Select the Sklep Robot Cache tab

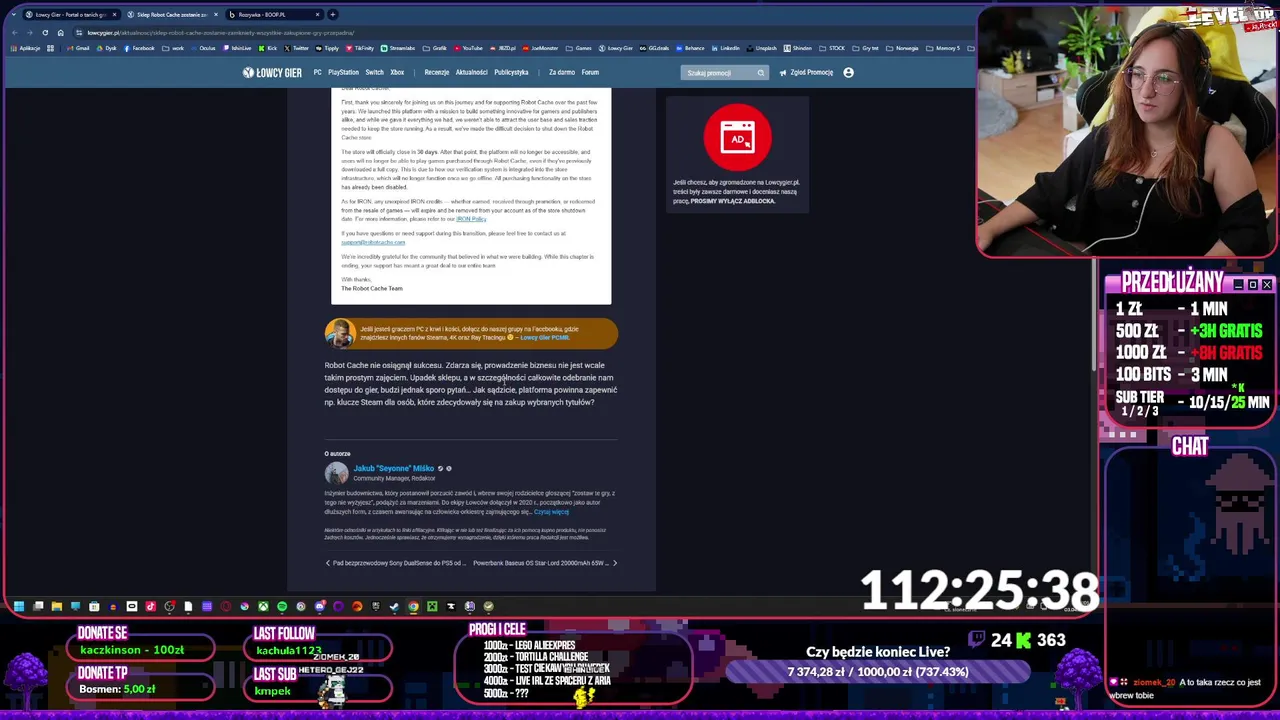coord(172,14)
